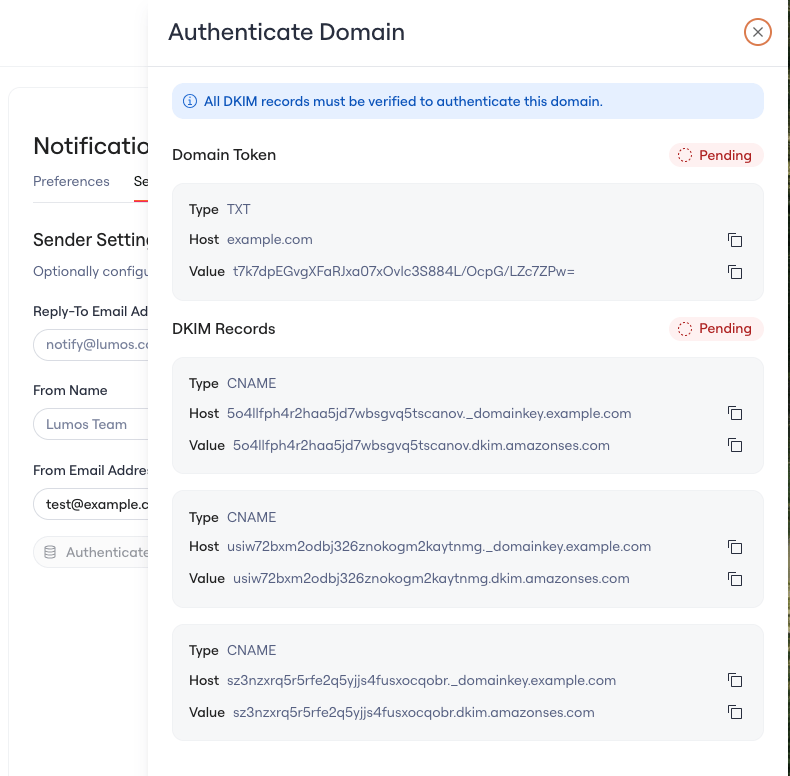Focus the From Email Address field
The height and width of the screenshot is (776, 790).
[91, 504]
